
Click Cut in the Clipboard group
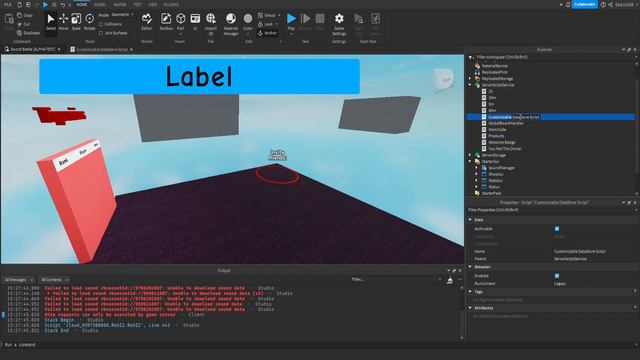[x=24, y=24]
